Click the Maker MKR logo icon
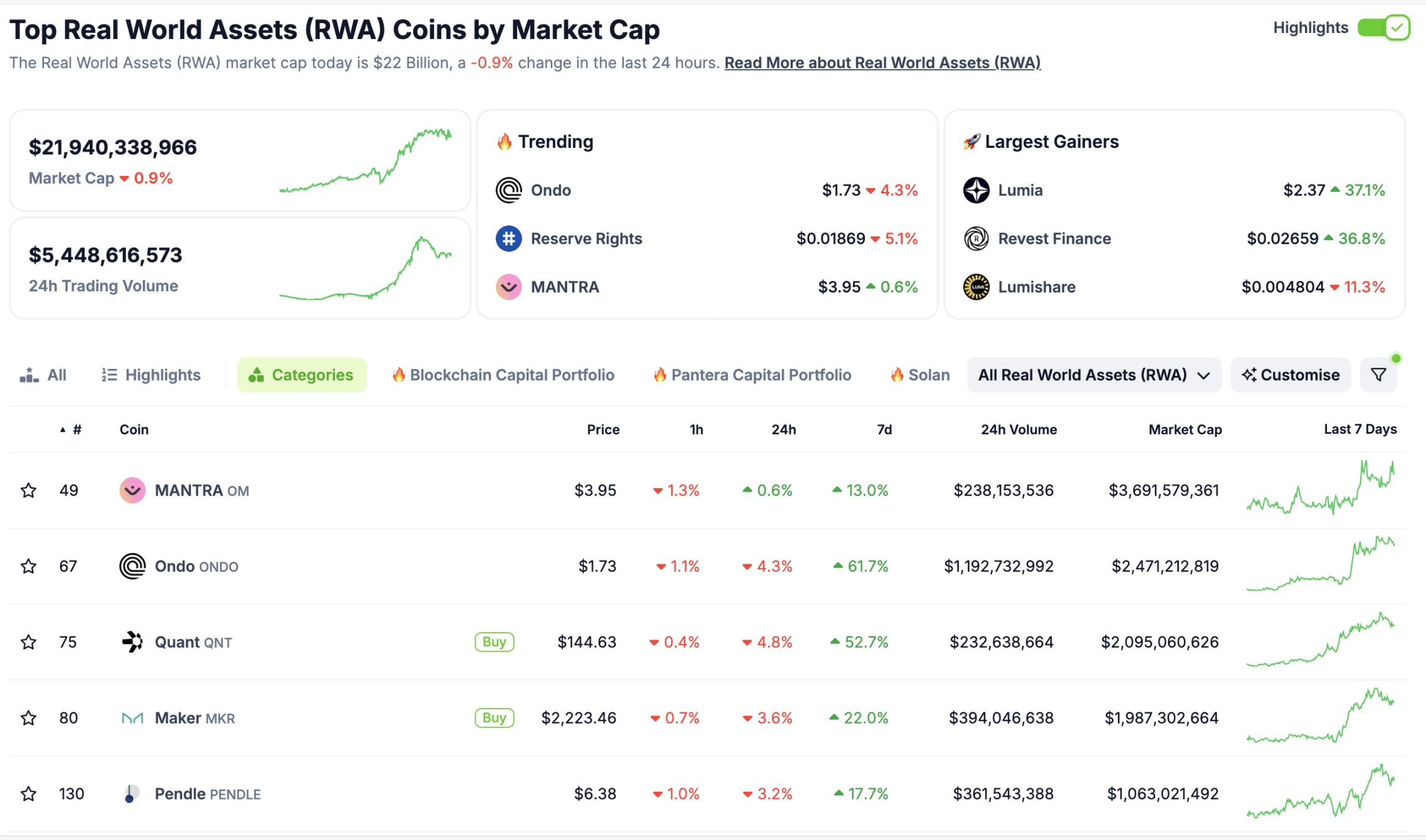 coord(132,718)
